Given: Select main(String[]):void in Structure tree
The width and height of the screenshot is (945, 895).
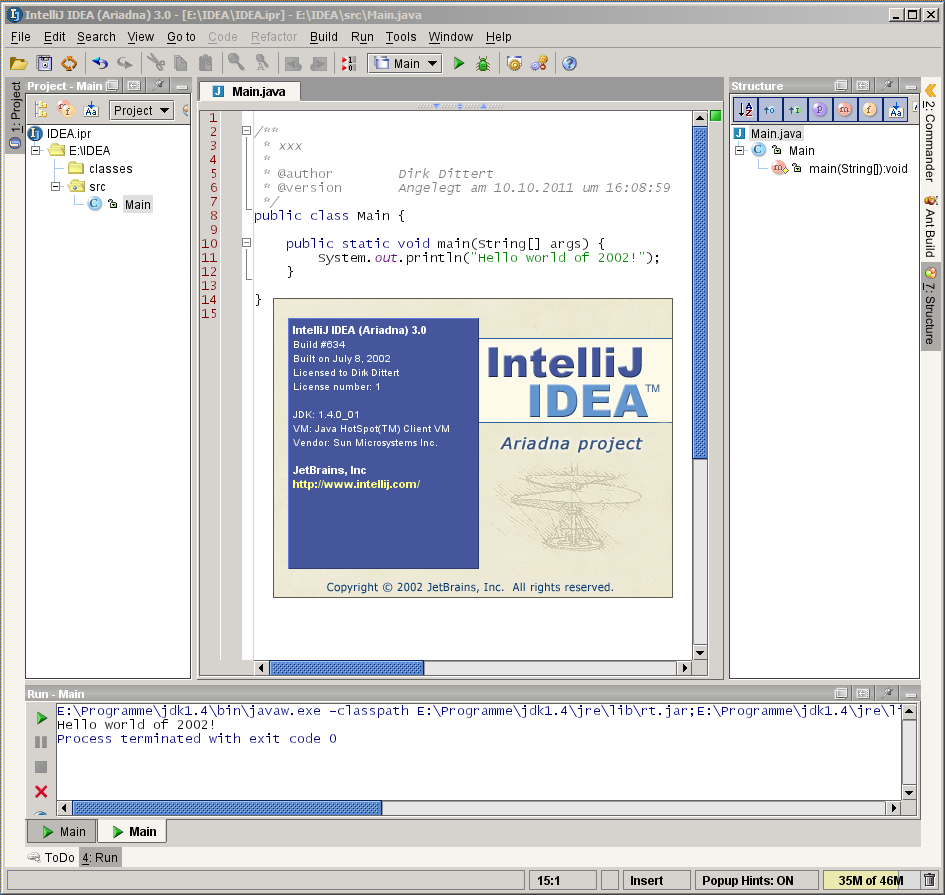Looking at the screenshot, I should (858, 169).
